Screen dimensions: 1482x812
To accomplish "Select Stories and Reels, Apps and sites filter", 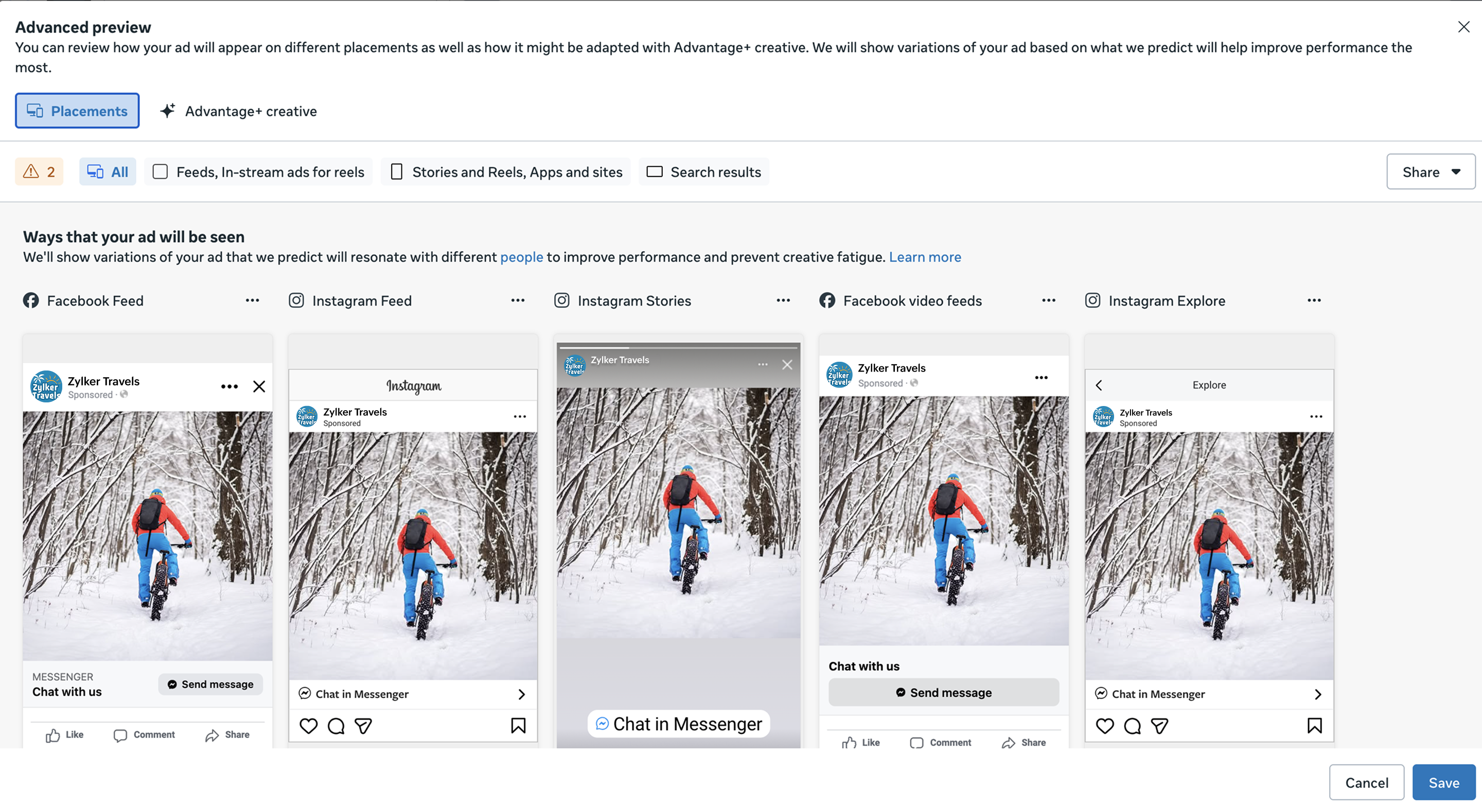I will pyautogui.click(x=506, y=171).
